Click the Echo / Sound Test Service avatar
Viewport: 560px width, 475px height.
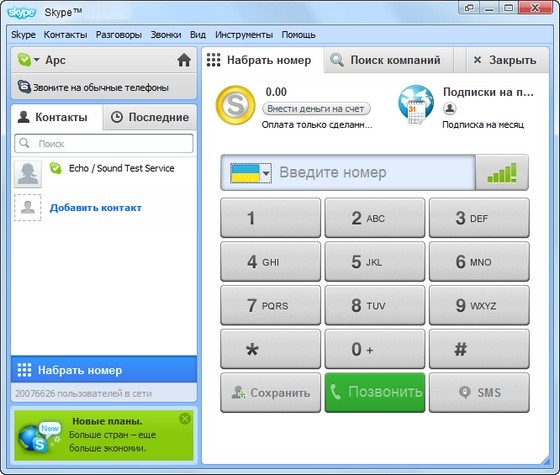[x=28, y=173]
